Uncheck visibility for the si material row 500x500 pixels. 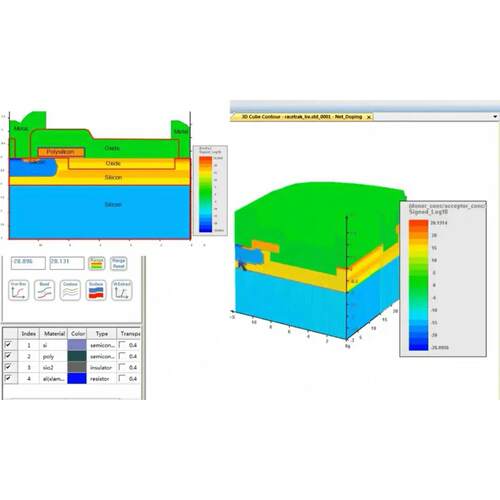pyautogui.click(x=8, y=344)
